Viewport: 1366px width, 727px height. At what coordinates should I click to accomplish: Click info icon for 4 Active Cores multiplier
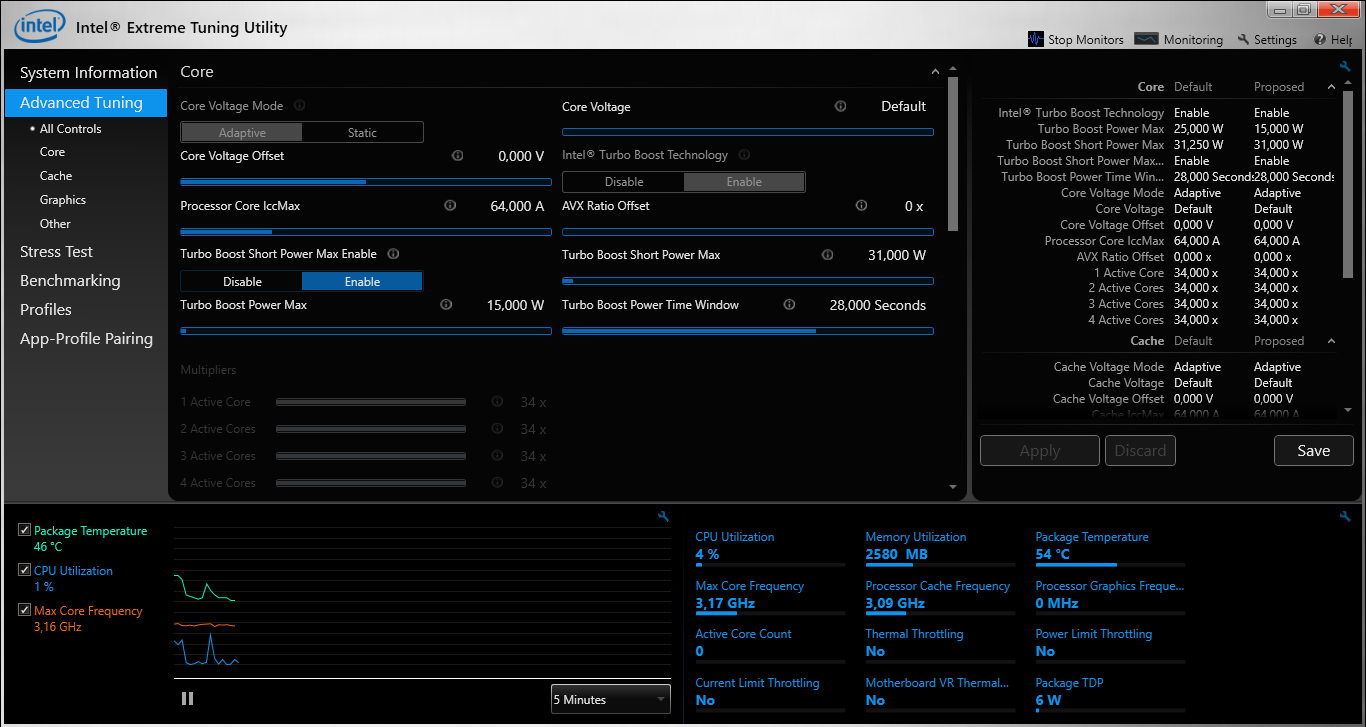click(497, 482)
